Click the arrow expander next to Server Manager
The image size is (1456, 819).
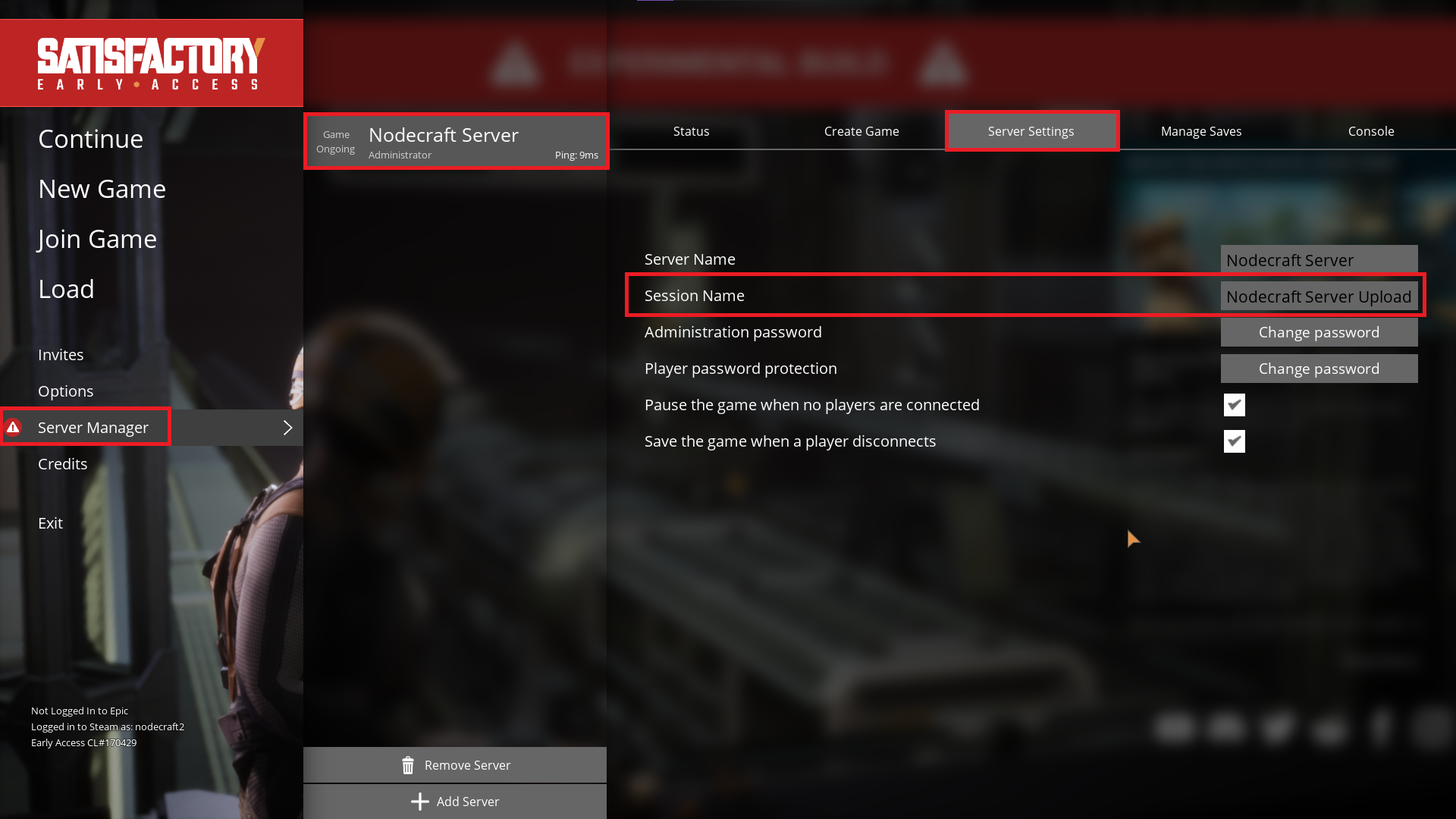coord(289,427)
